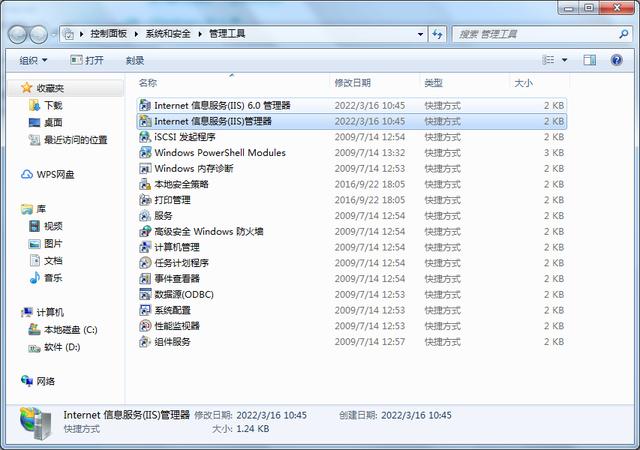Select the 组件服务 icon
640x450 pixels.
145,341
